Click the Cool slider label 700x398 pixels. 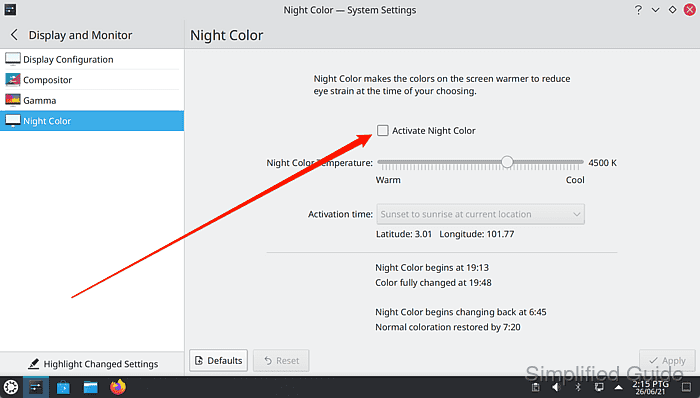pyautogui.click(x=575, y=180)
